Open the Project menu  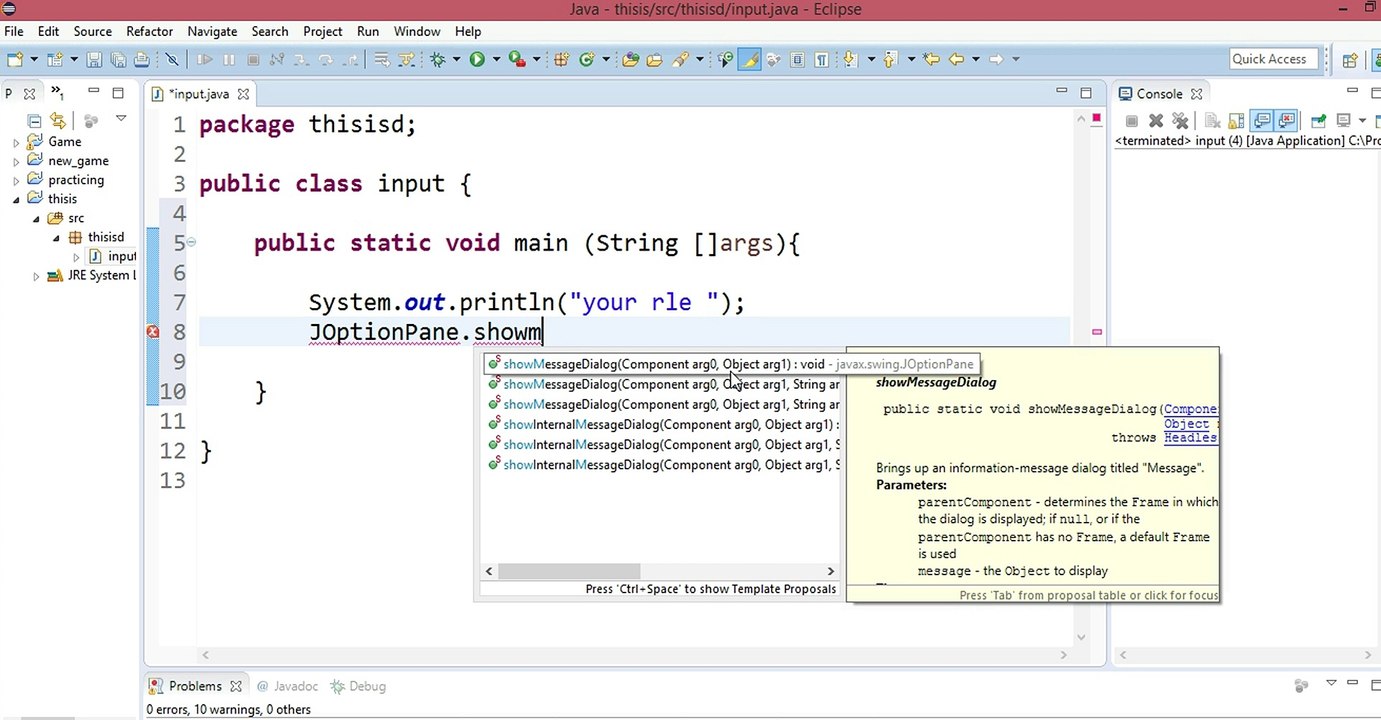tap(323, 31)
